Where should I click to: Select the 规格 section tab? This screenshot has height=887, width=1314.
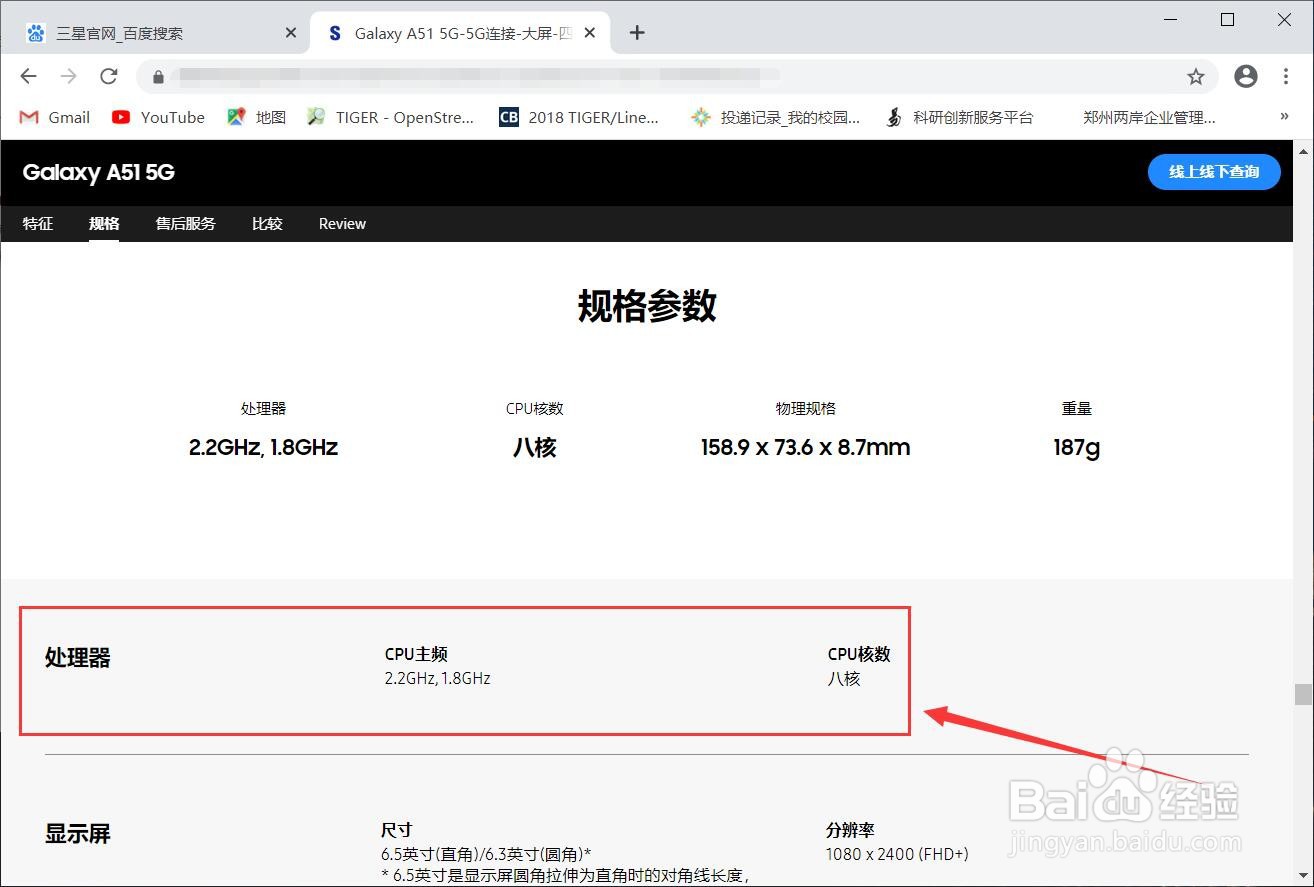coord(104,224)
